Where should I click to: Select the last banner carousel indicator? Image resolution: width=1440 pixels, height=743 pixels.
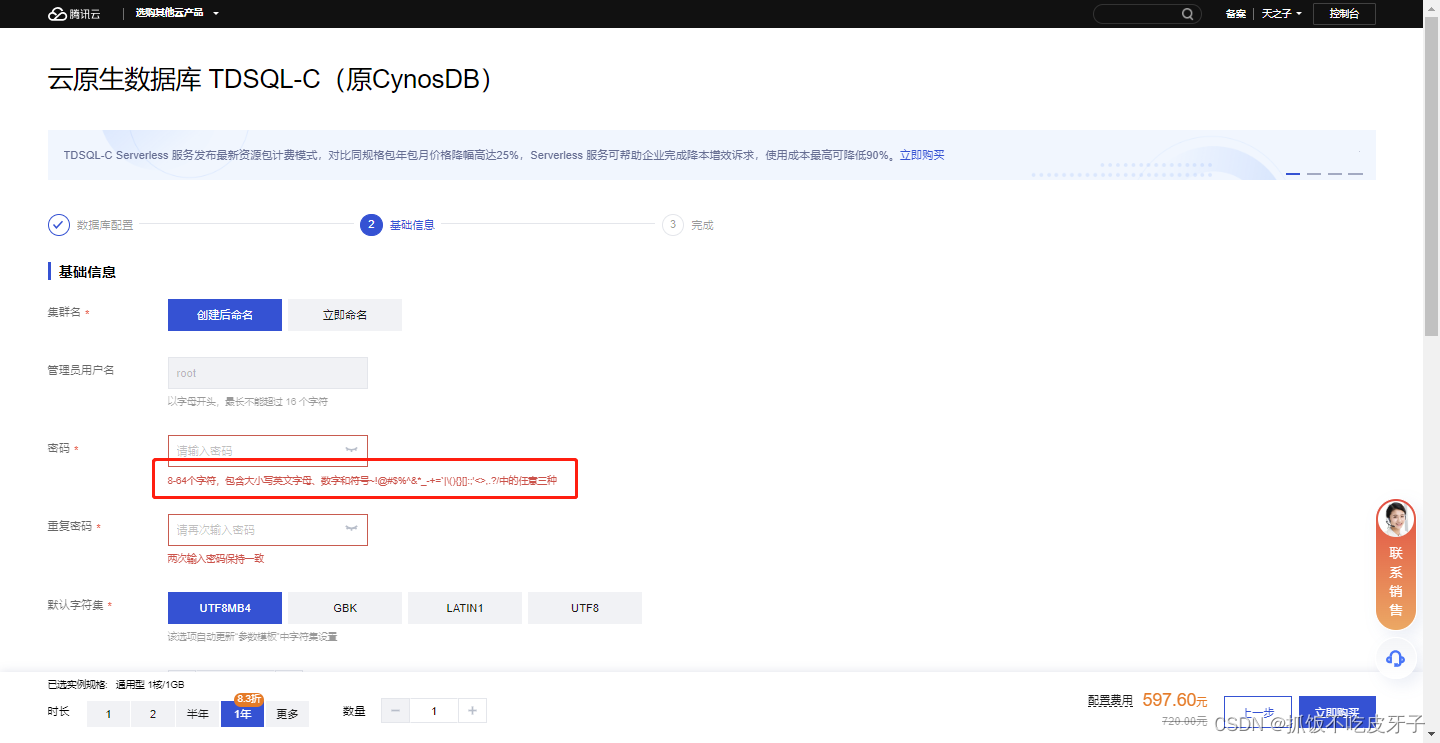click(1356, 174)
